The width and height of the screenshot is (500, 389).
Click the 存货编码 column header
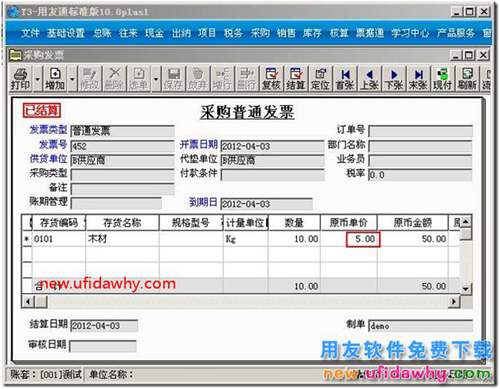[x=59, y=223]
